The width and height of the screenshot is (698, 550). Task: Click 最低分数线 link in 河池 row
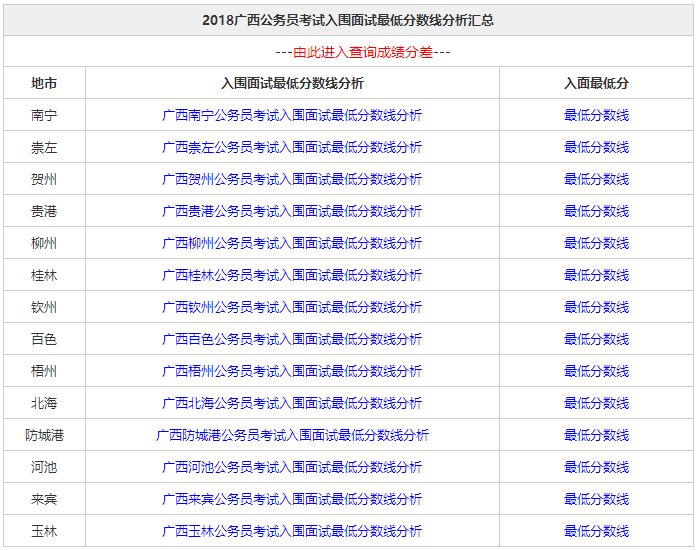[x=597, y=467]
